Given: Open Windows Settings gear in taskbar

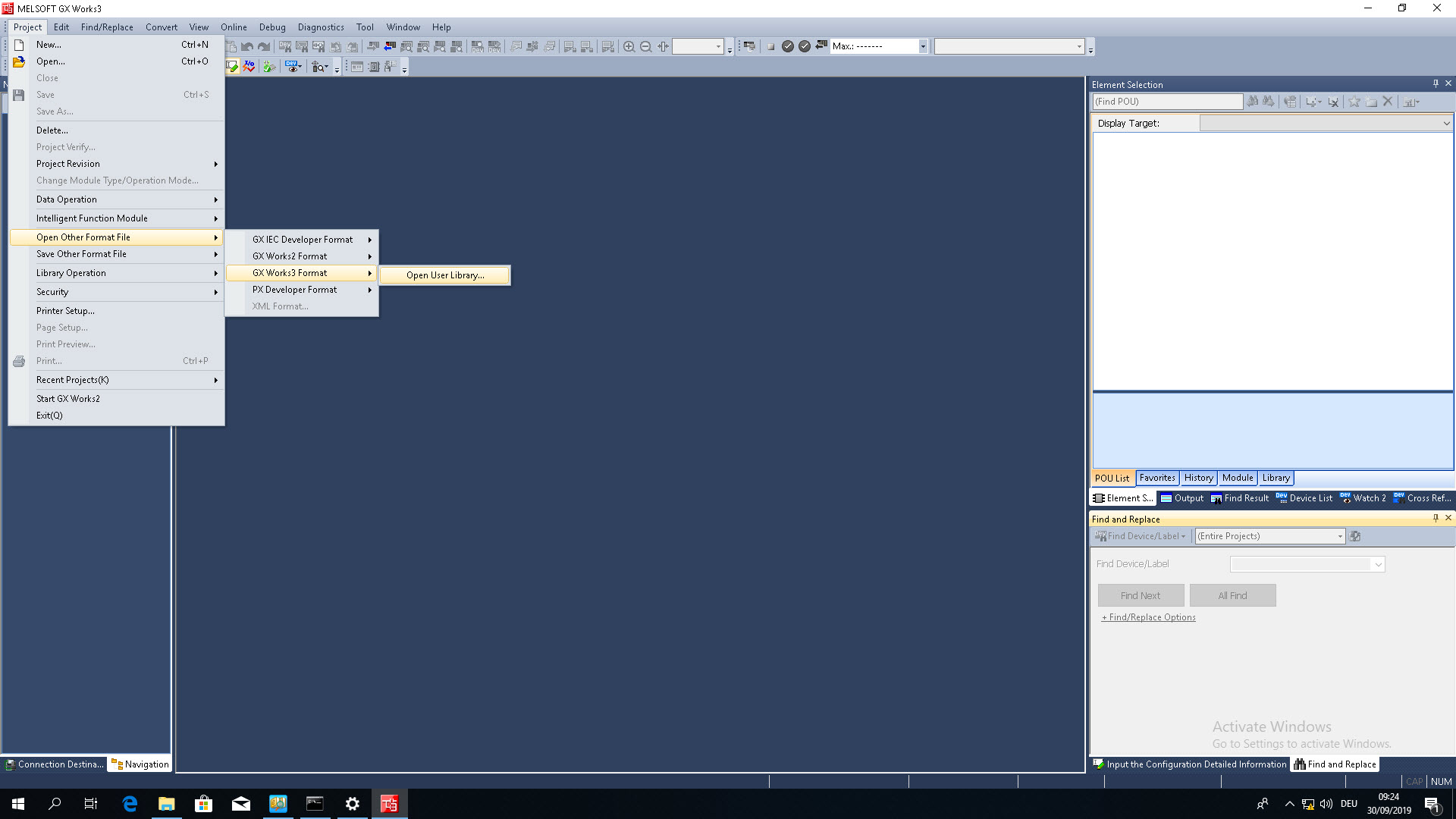Looking at the screenshot, I should (x=353, y=804).
